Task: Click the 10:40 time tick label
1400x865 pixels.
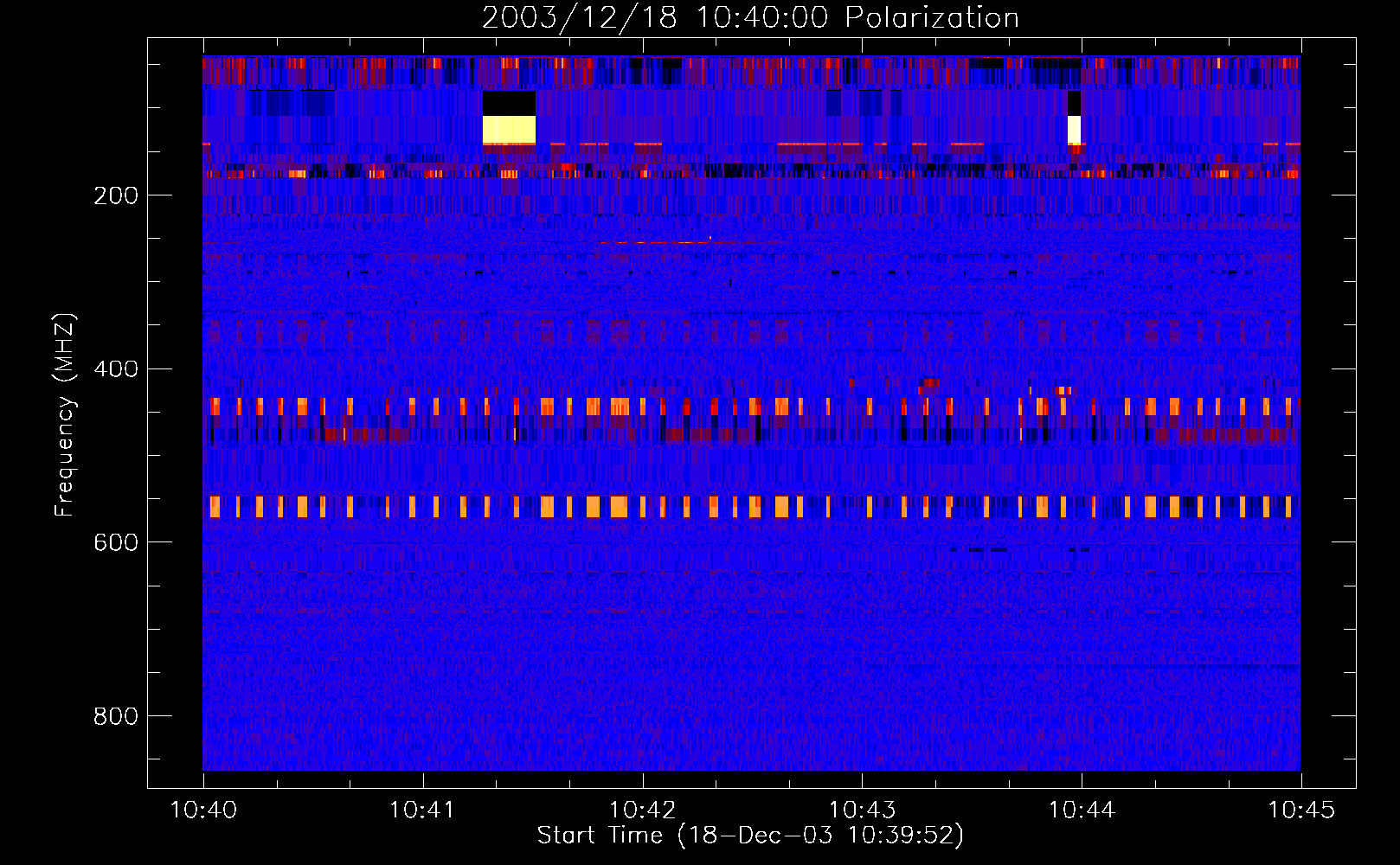Action: point(203,811)
